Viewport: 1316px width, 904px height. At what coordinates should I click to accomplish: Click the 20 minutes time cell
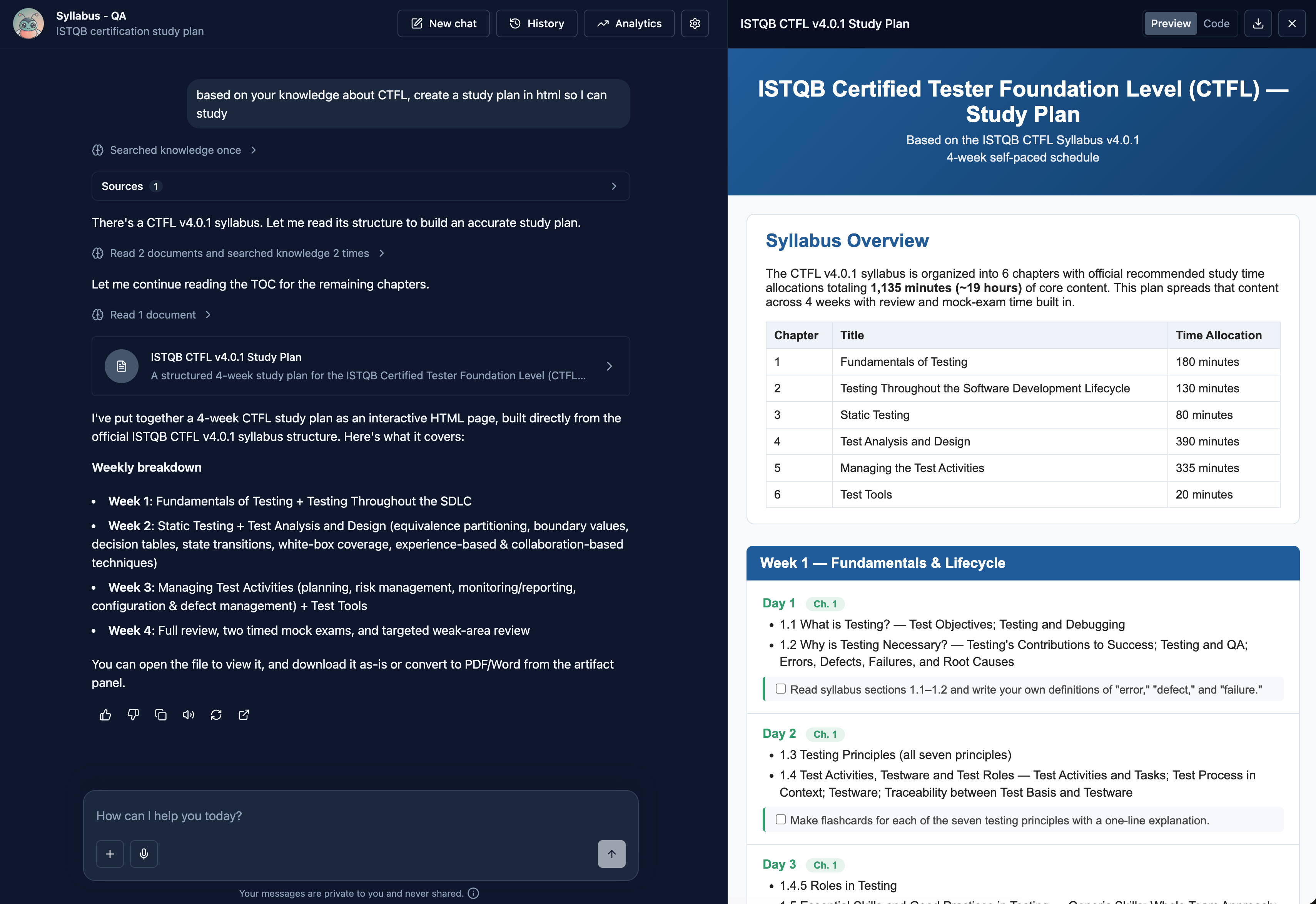coord(1224,495)
